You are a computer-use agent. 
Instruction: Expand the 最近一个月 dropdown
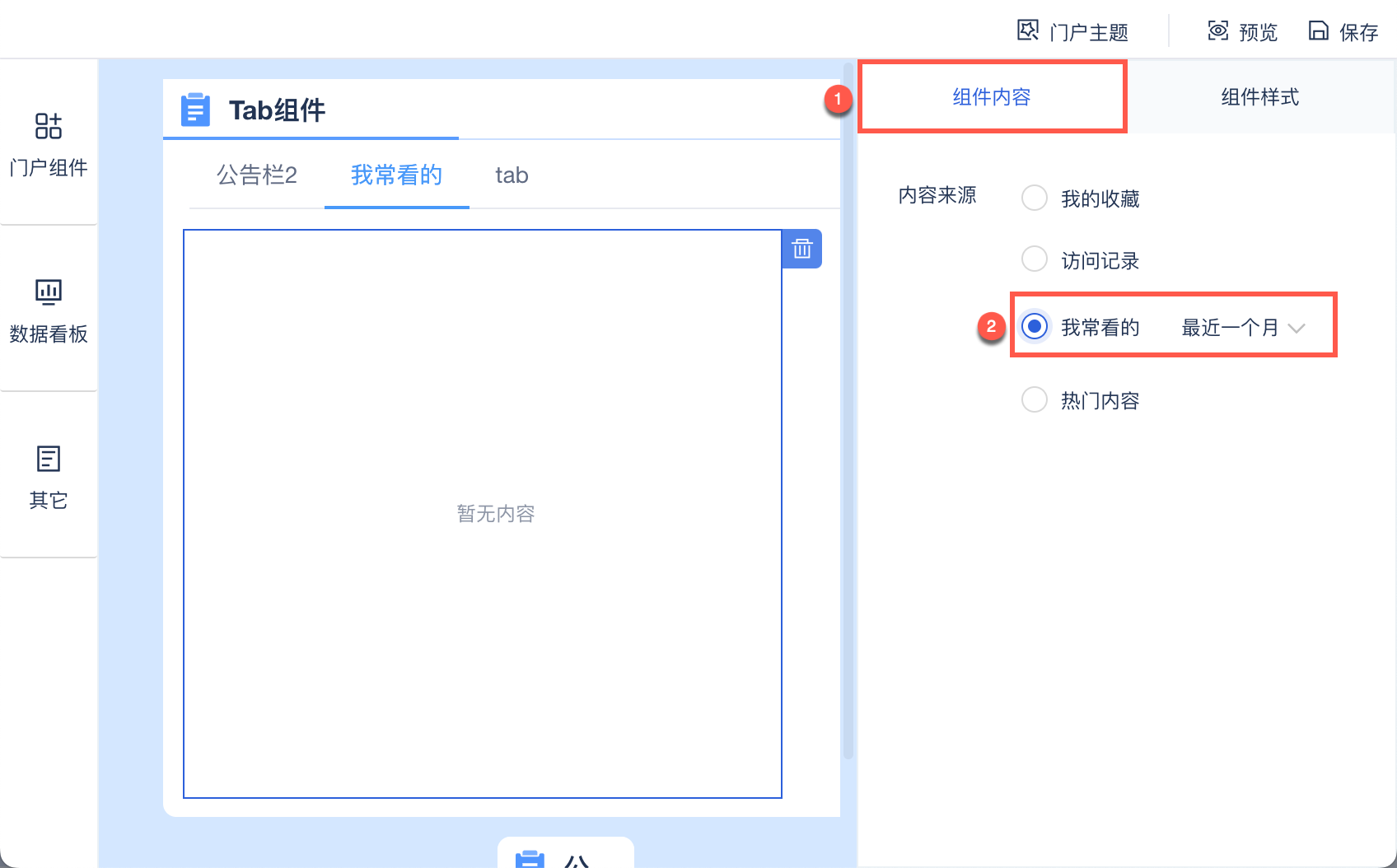click(x=1243, y=328)
